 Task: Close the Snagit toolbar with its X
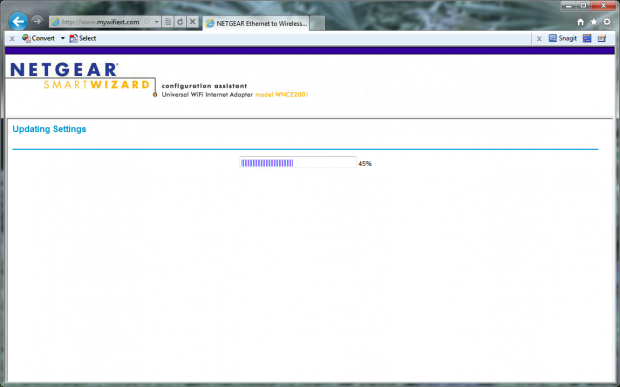click(539, 39)
